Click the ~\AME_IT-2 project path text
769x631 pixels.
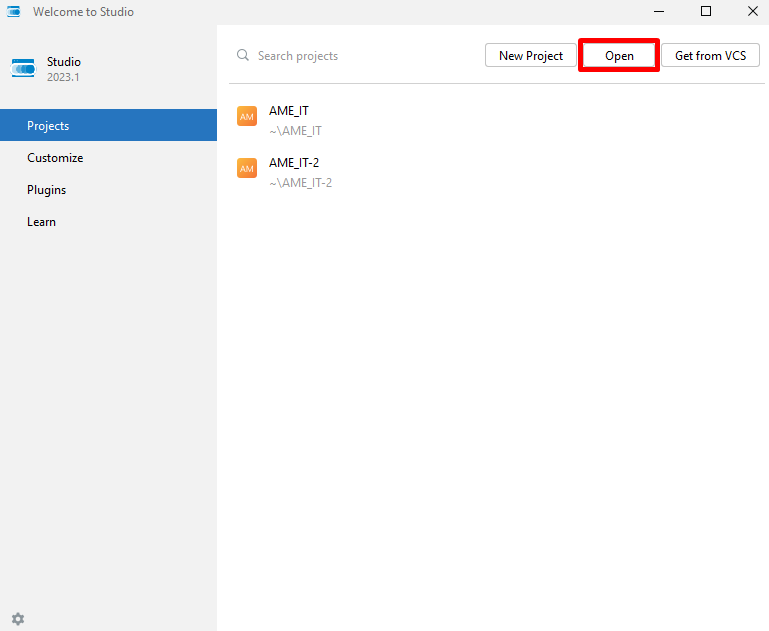tap(300, 183)
